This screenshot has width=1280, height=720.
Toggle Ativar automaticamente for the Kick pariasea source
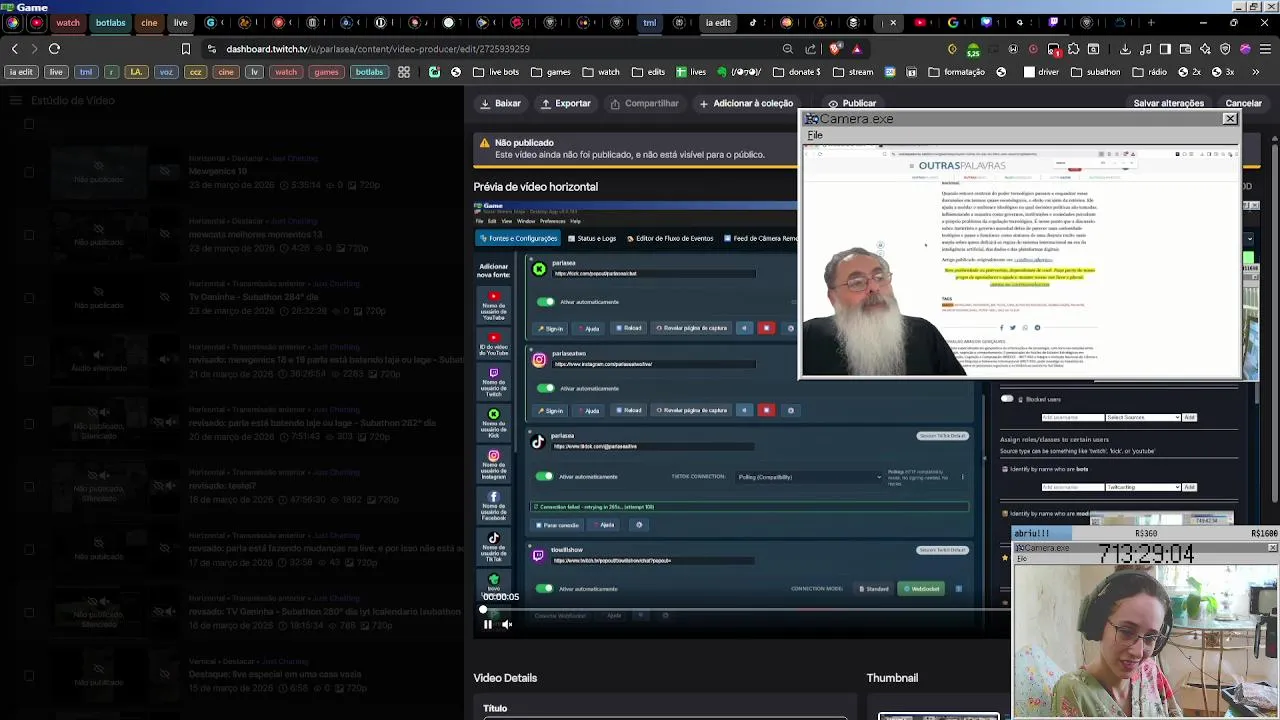(x=545, y=302)
